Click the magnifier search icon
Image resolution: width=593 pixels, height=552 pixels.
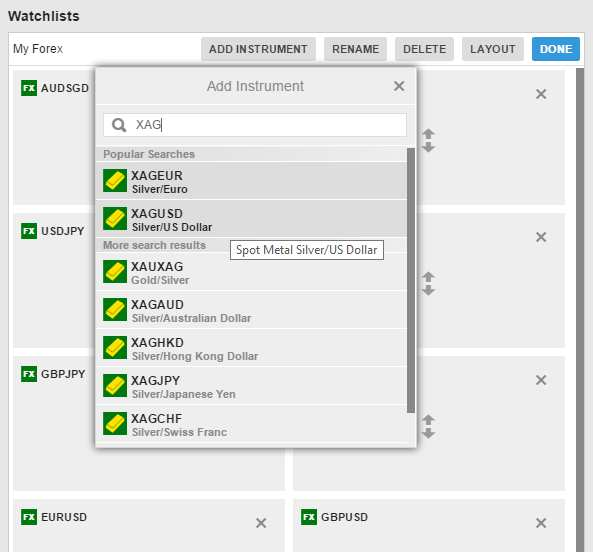pos(119,125)
